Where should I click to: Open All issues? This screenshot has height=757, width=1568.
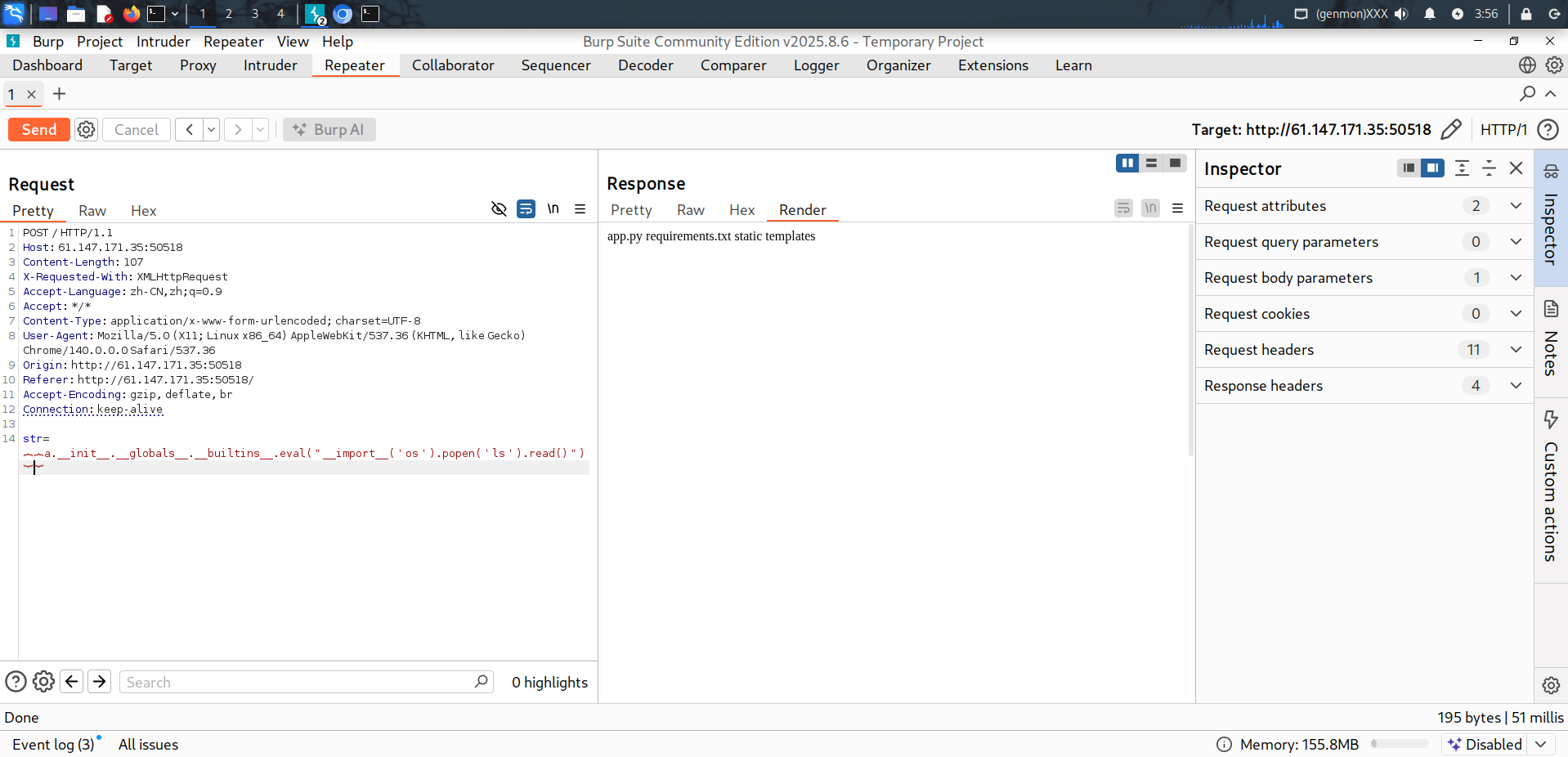pyautogui.click(x=148, y=744)
